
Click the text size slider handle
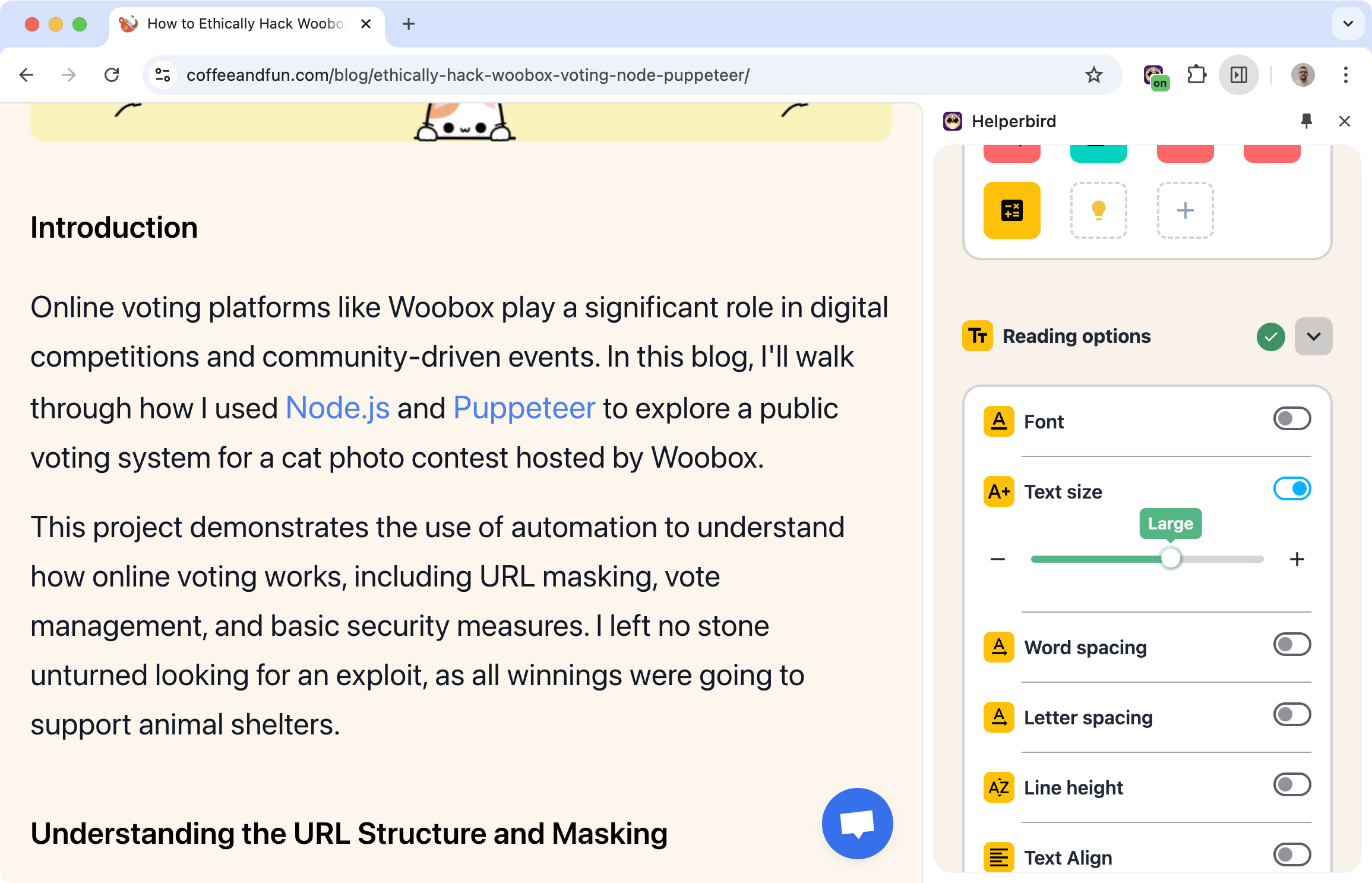1171,559
